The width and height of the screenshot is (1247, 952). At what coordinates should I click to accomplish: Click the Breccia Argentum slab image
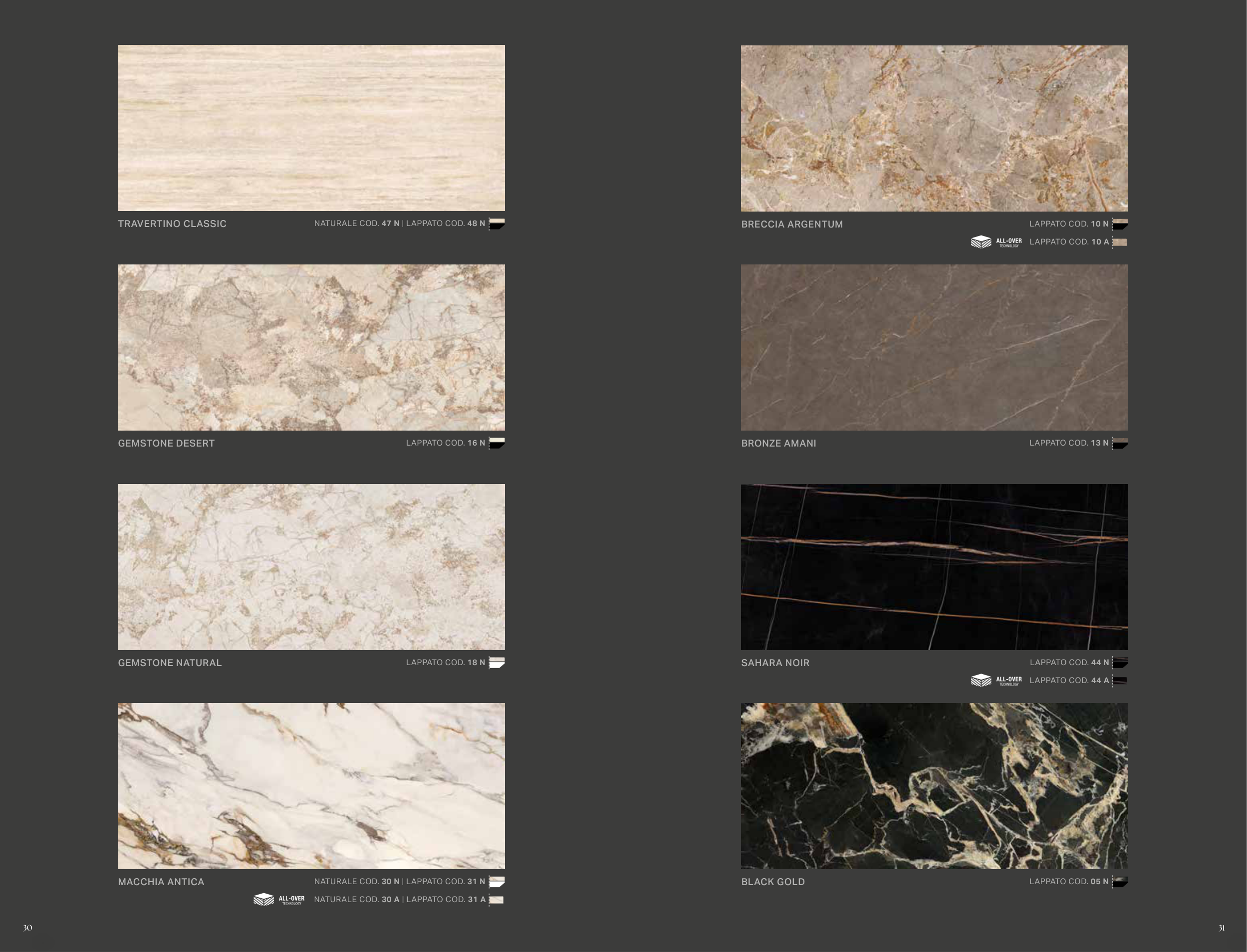click(x=934, y=128)
